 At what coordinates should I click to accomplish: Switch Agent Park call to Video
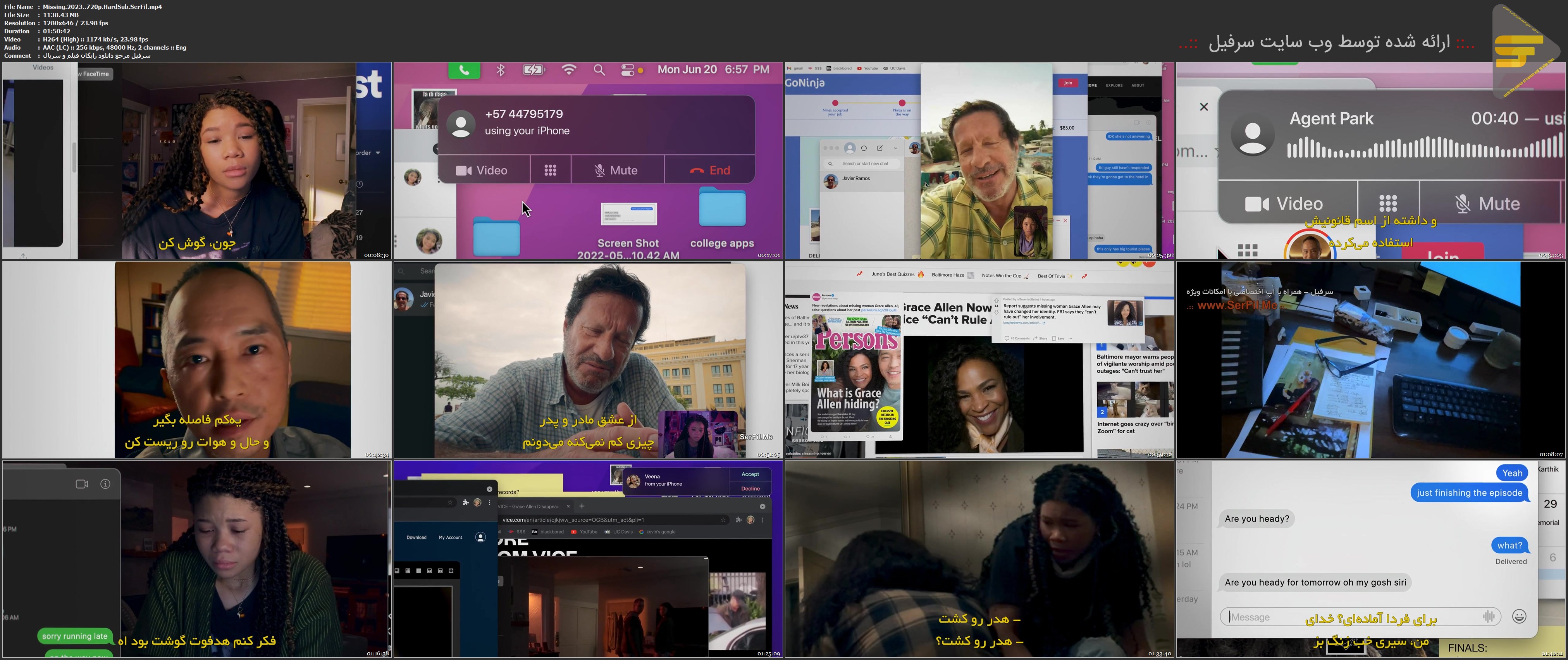1284,203
